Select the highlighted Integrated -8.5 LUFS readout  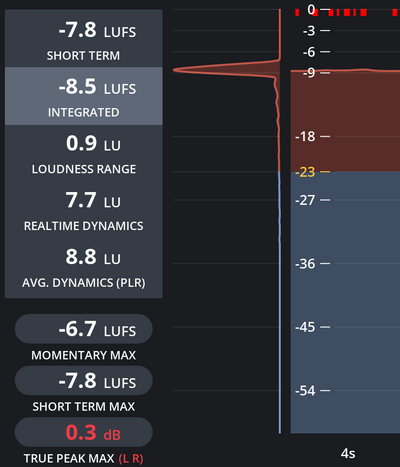(84, 96)
